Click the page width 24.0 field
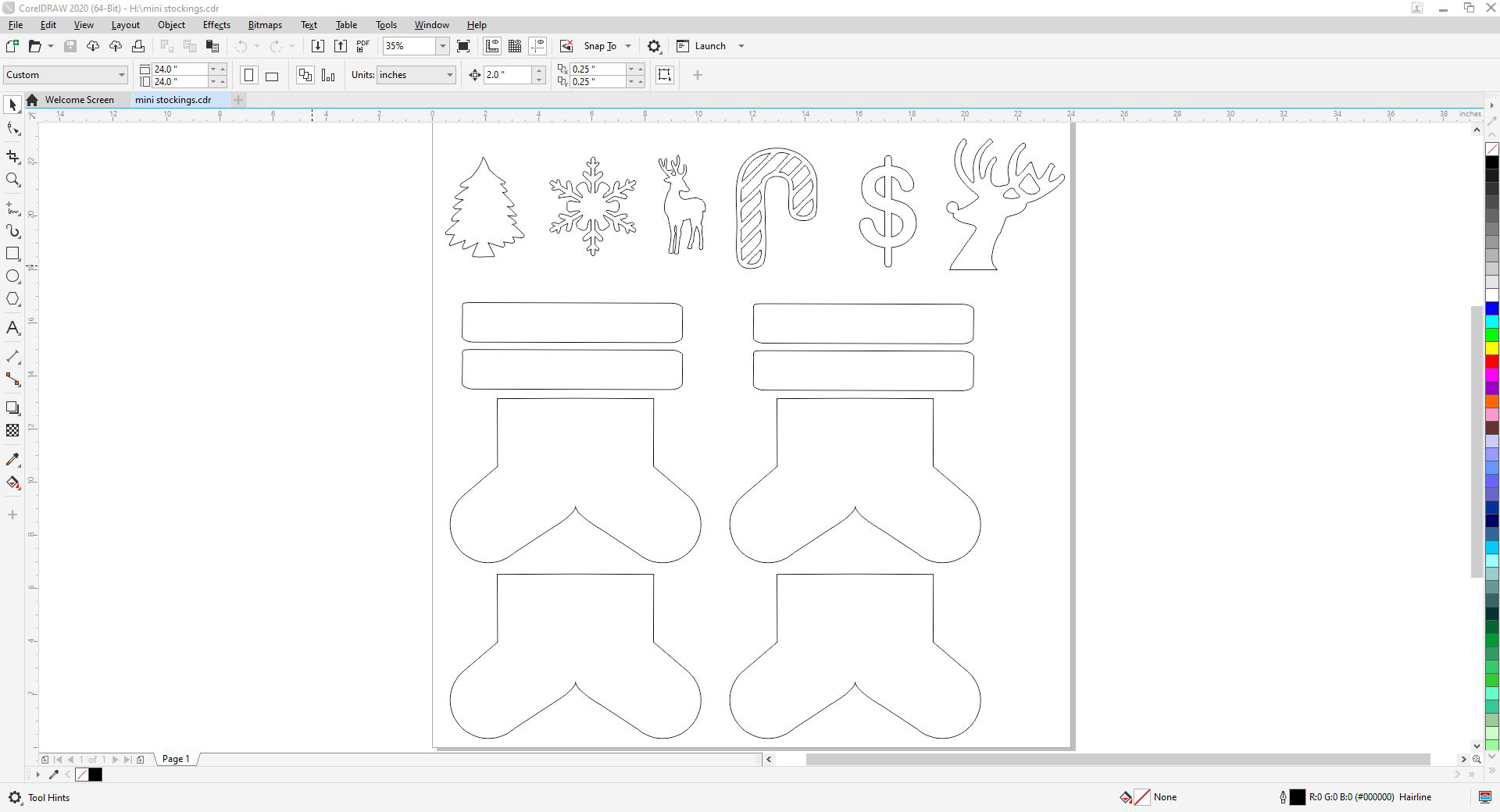 click(x=180, y=69)
